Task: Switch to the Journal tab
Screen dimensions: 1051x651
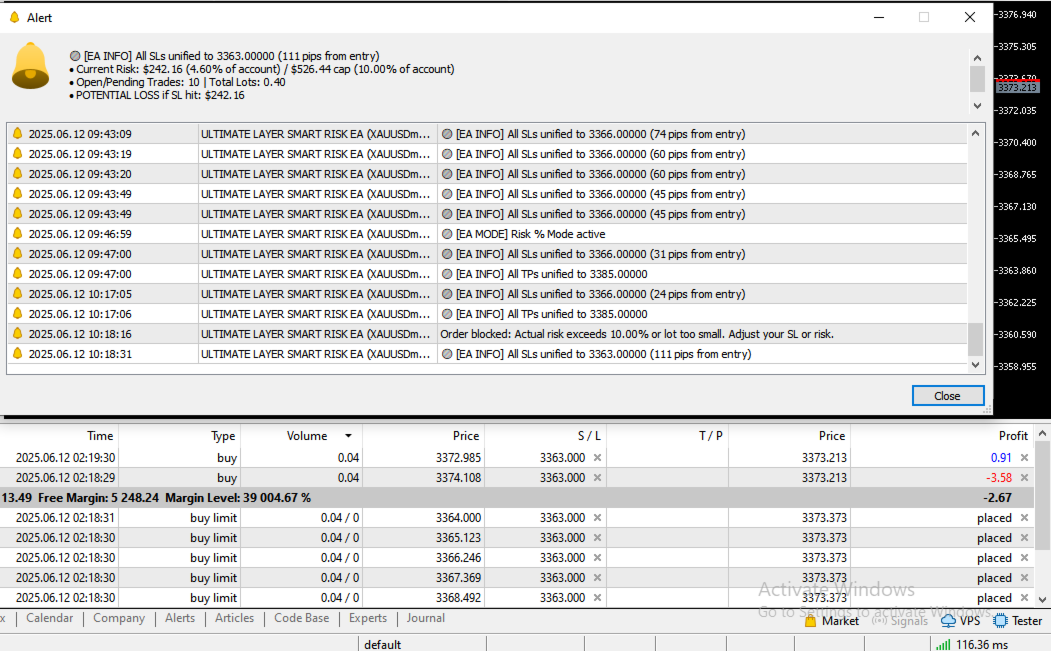Action: coord(425,618)
